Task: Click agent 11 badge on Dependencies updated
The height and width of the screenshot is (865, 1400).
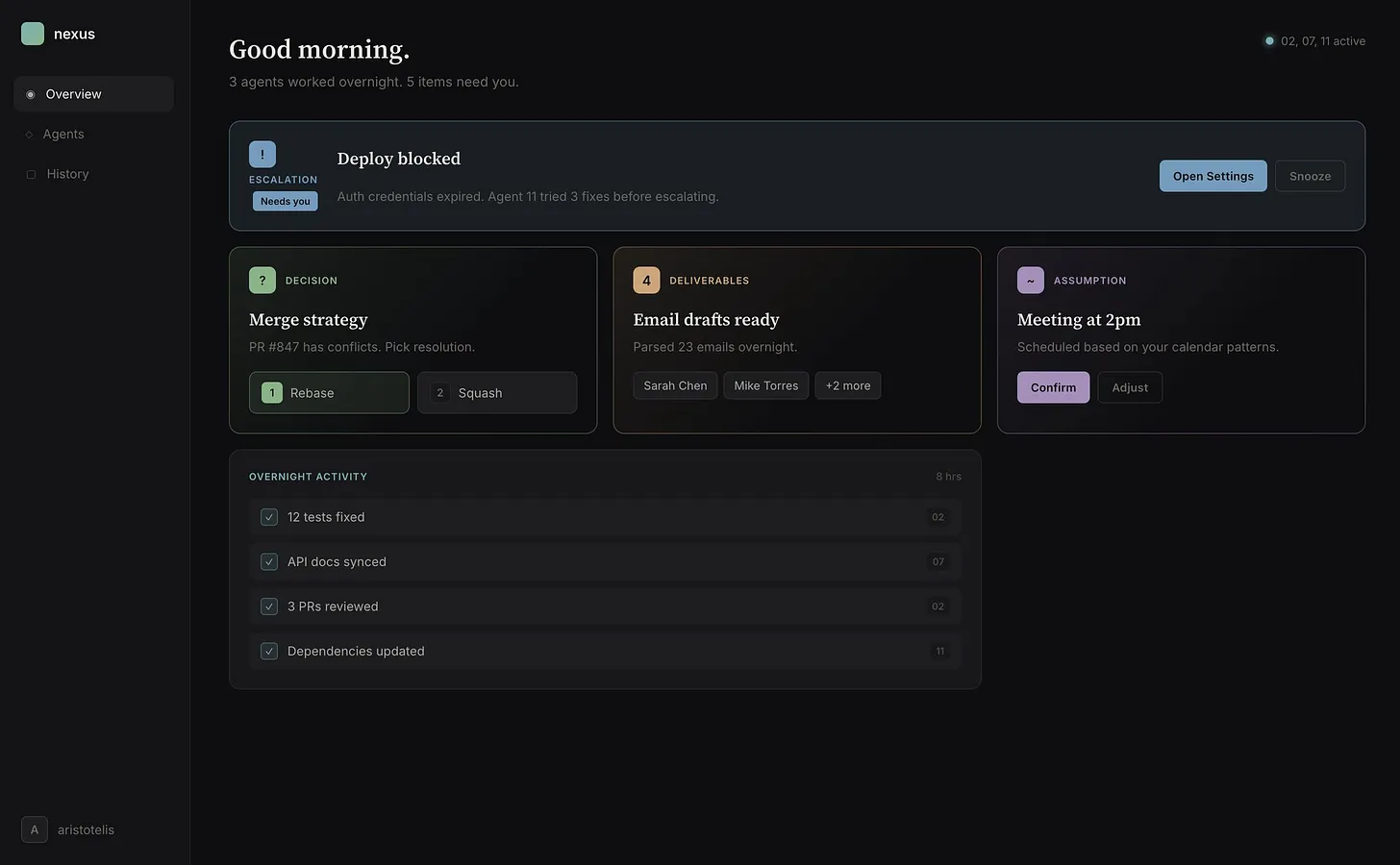Action: [939, 652]
